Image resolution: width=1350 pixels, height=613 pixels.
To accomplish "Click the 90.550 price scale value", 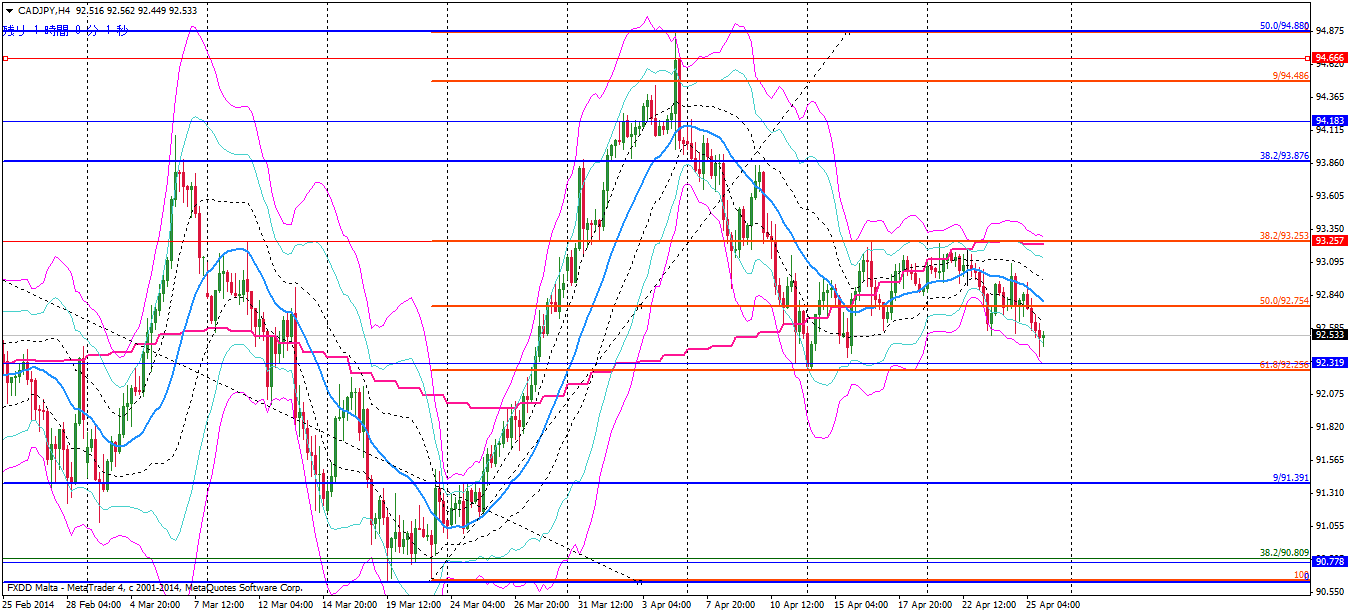I will tap(1330, 591).
